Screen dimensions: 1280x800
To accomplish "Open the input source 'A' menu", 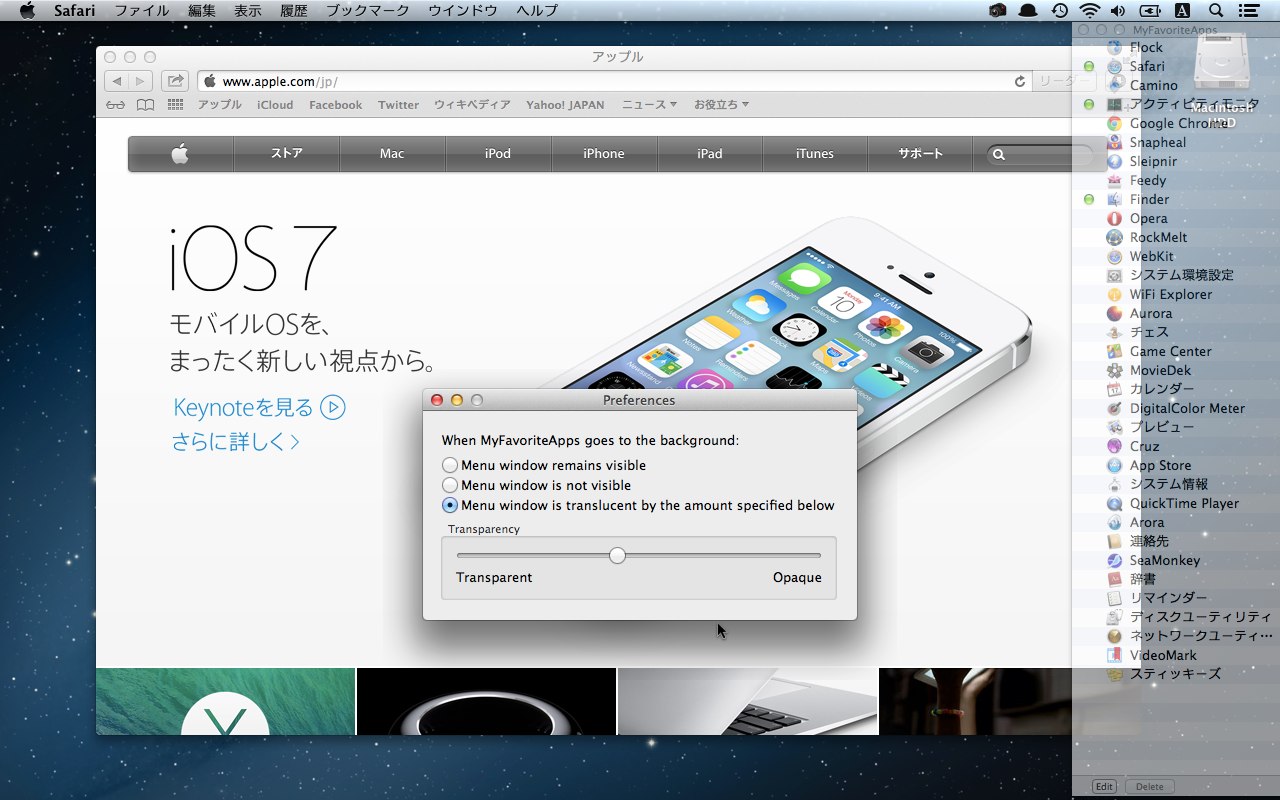I will (1182, 11).
